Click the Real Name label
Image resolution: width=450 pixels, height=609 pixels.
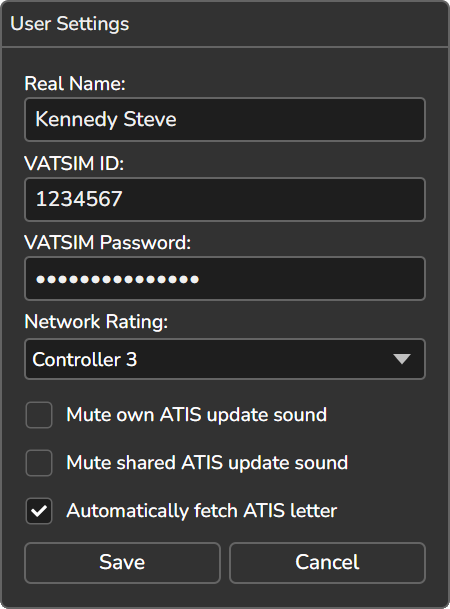(75, 84)
